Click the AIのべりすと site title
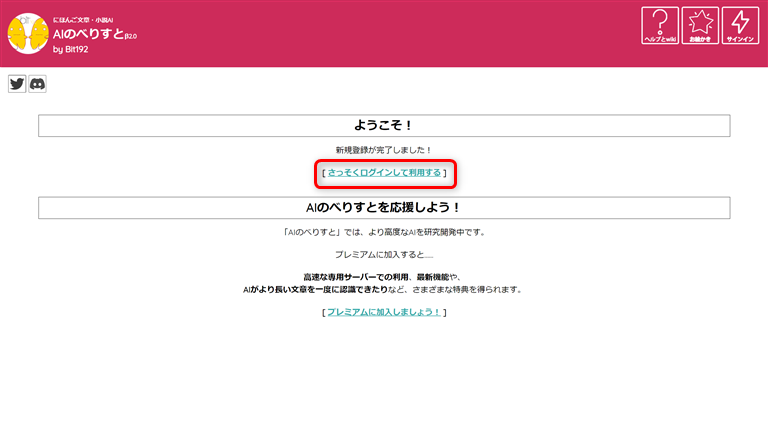The width and height of the screenshot is (768, 428). pyautogui.click(x=88, y=33)
